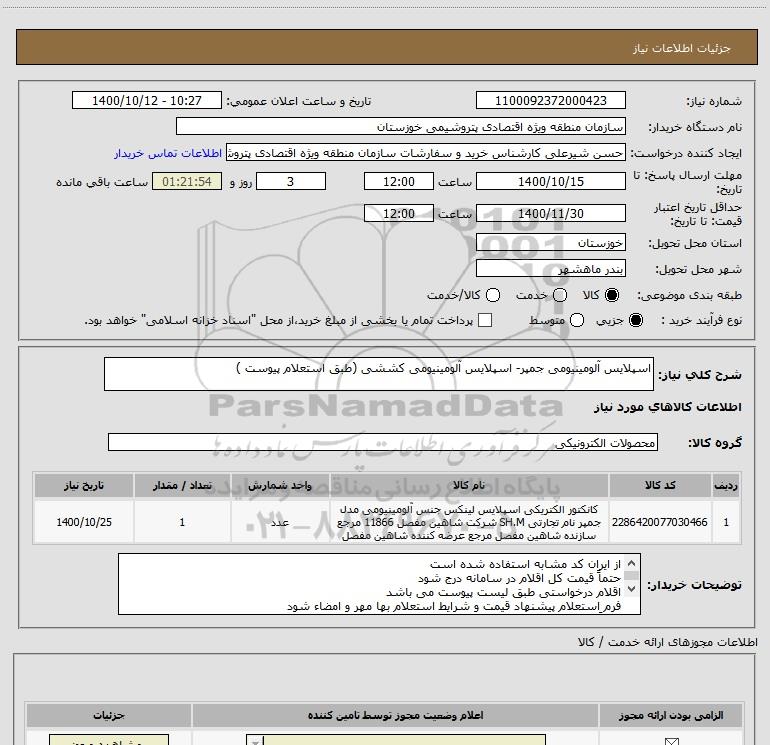Click the product code 2286420077030466 cell
Screen dimensions: 770x745
pyautogui.click(x=660, y=522)
